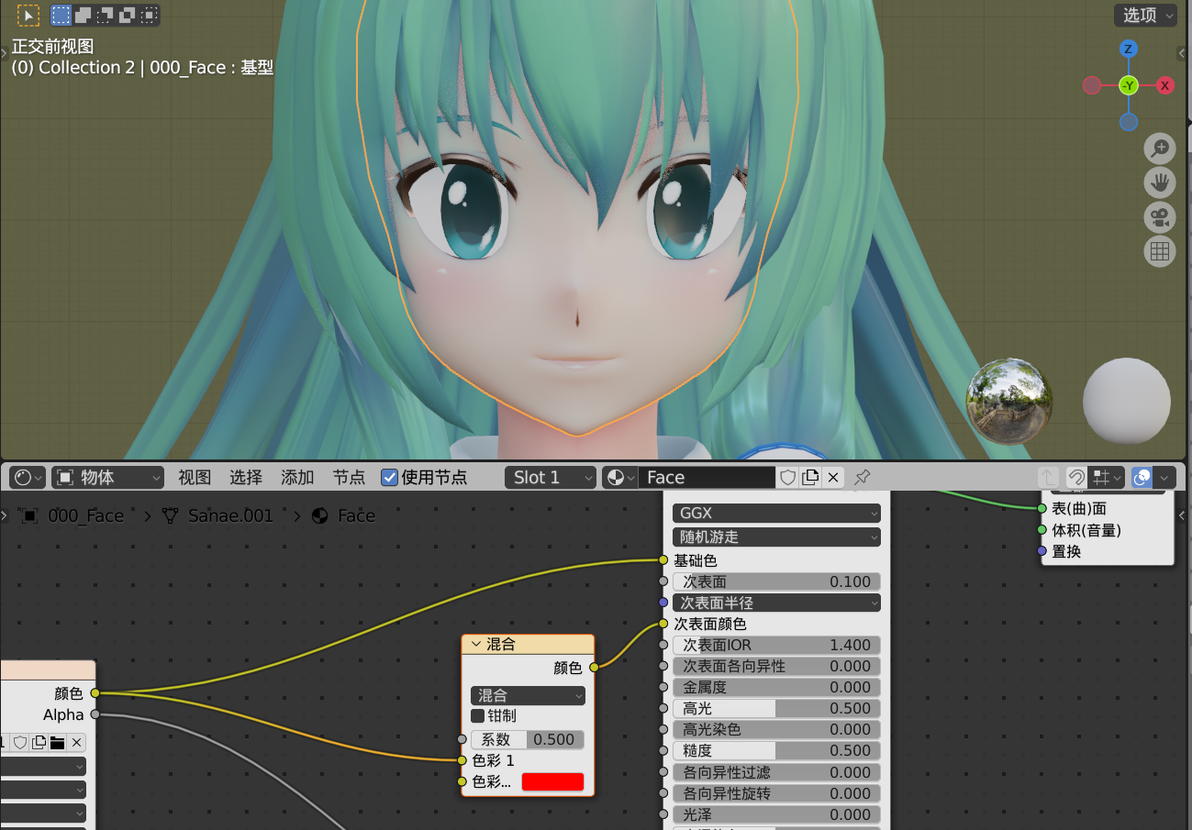Click the 糙度 0.500 slider

click(776, 750)
